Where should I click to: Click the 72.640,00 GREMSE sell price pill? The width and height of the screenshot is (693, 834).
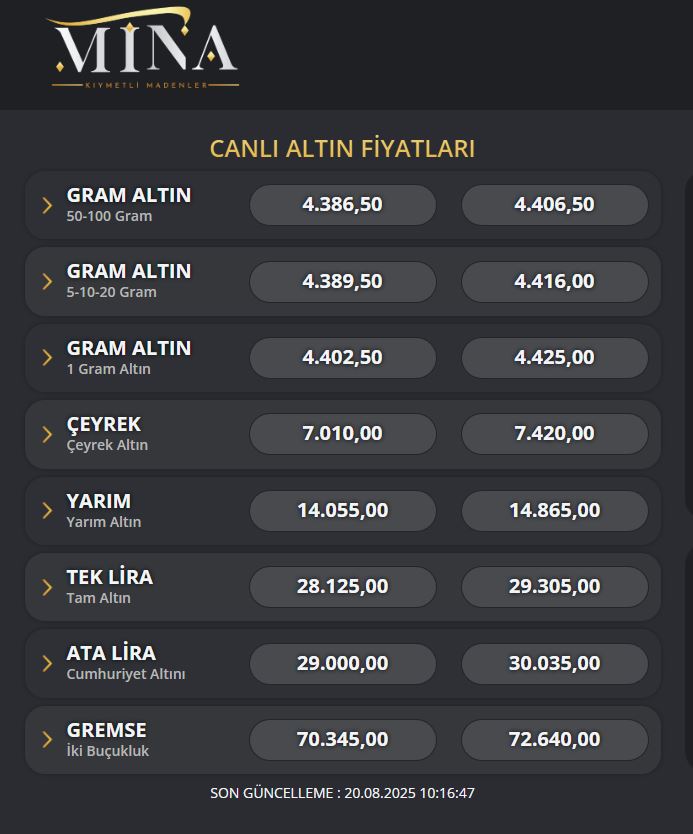pos(554,739)
